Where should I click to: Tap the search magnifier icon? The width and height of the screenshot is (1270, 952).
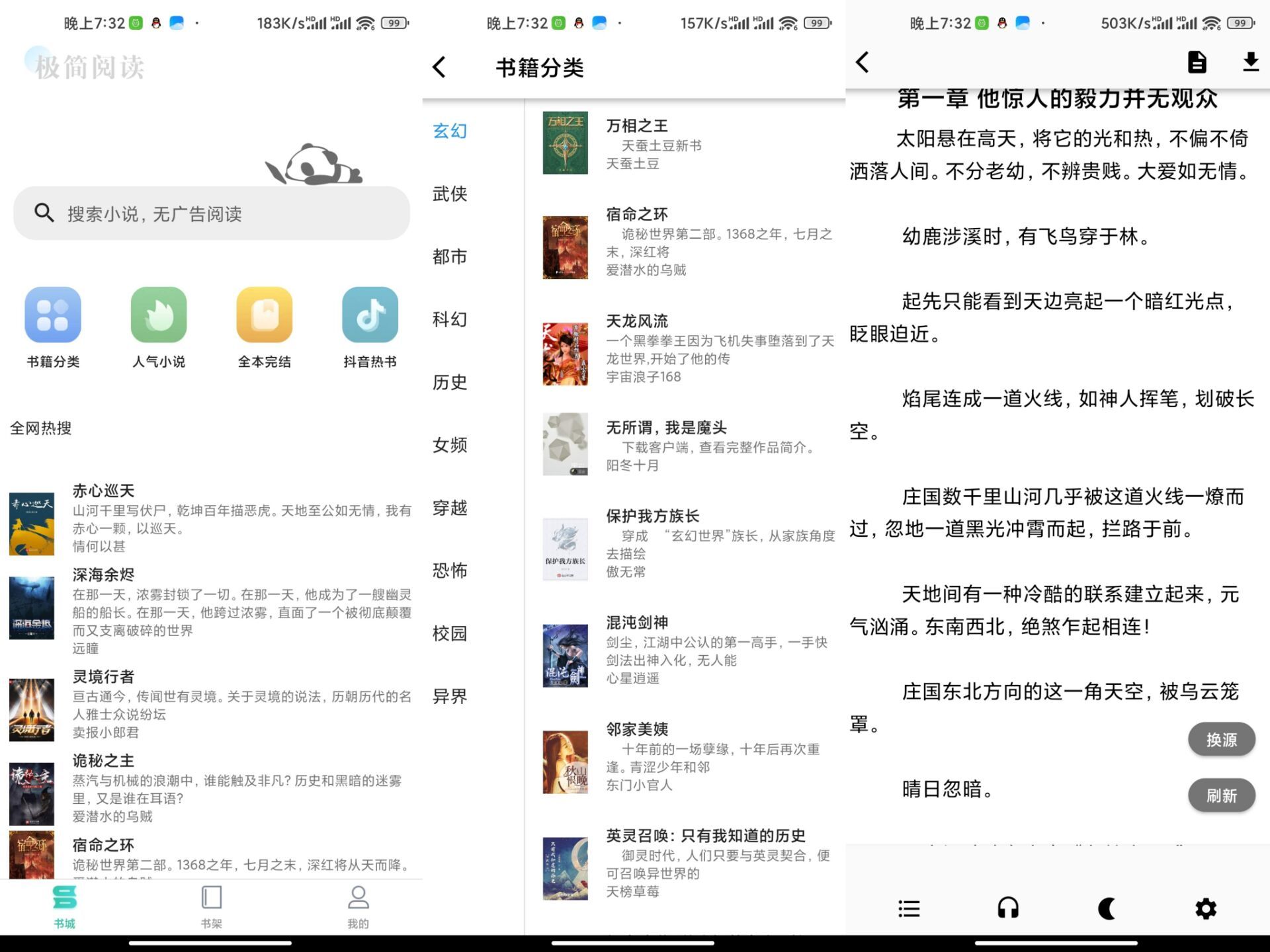click(44, 213)
